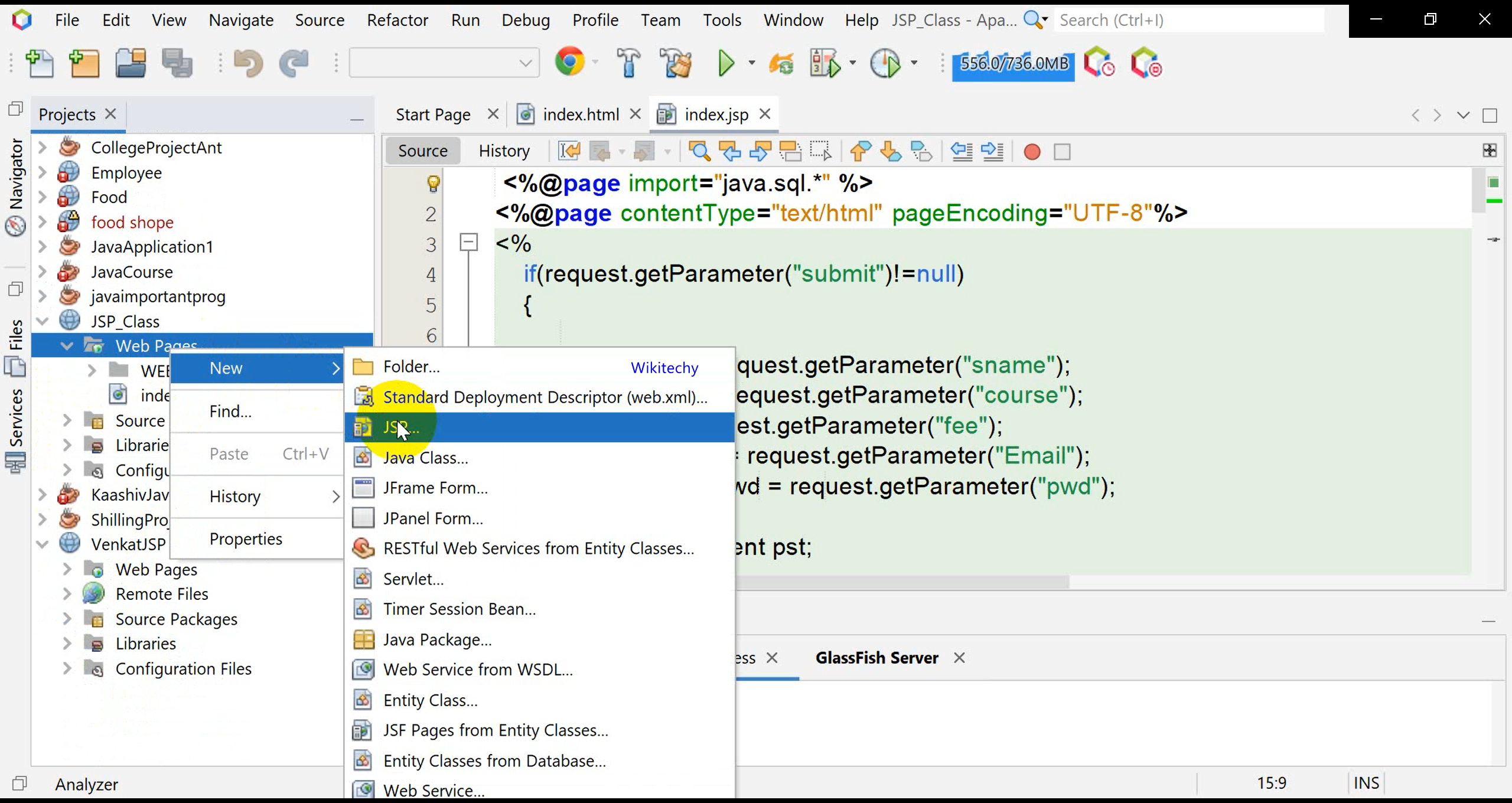This screenshot has height=803, width=1512.
Task: Toggle macro recording red circle button
Action: click(x=1032, y=152)
